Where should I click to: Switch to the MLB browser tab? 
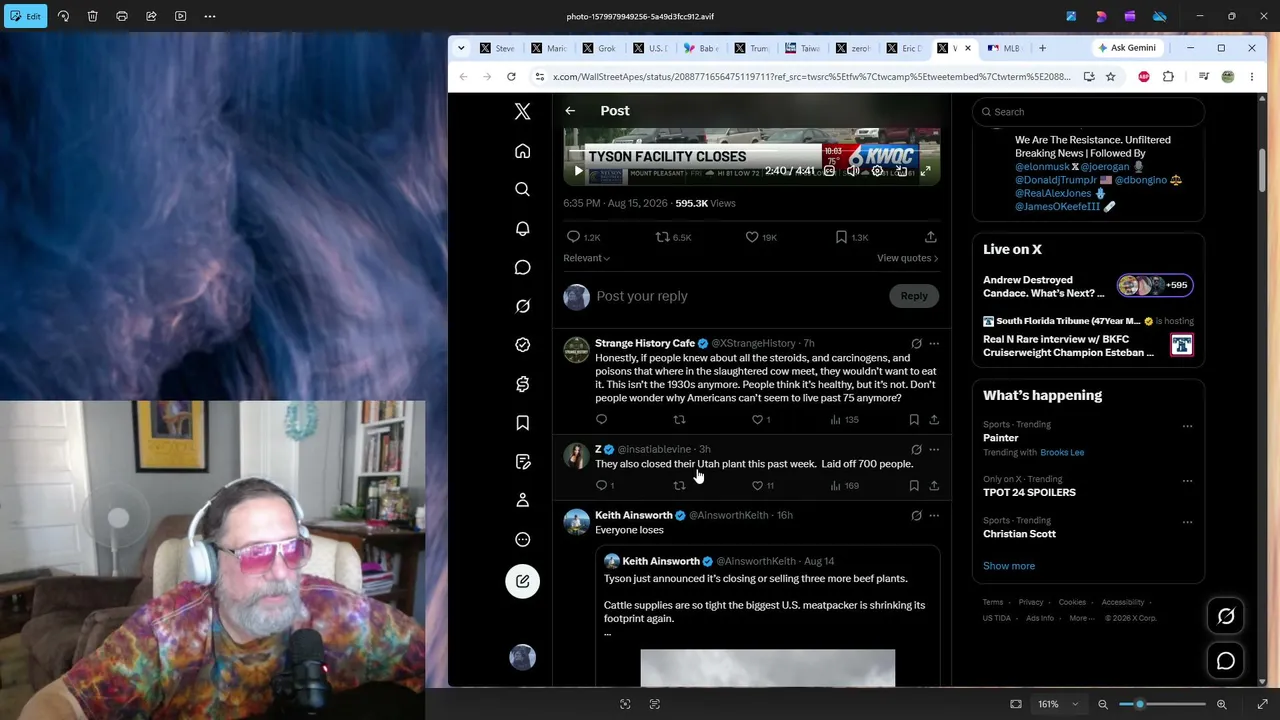pos(1004,48)
